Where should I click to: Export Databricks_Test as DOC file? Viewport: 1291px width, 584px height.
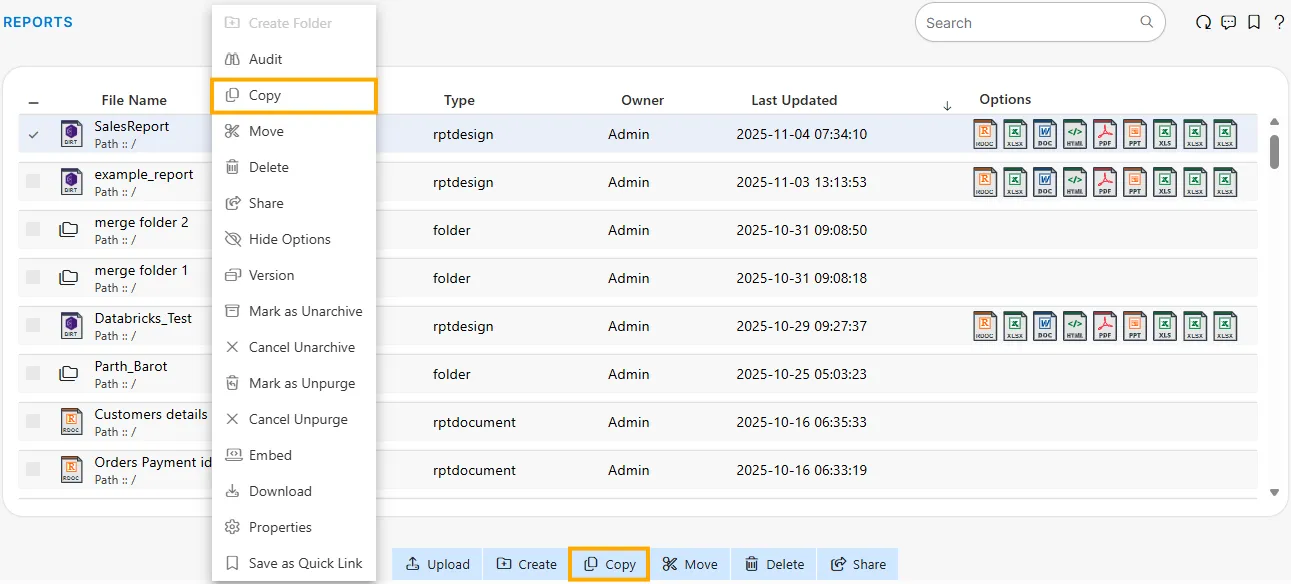pyautogui.click(x=1044, y=326)
